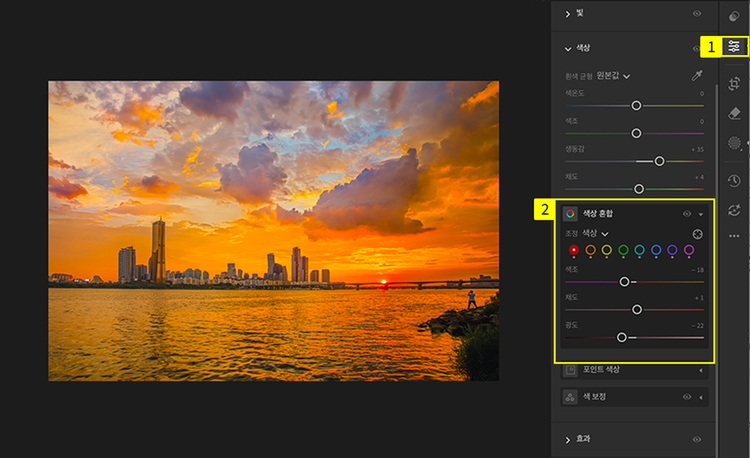This screenshot has height=458, width=750.
Task: Select the Healing eraser tool
Action: tap(734, 113)
